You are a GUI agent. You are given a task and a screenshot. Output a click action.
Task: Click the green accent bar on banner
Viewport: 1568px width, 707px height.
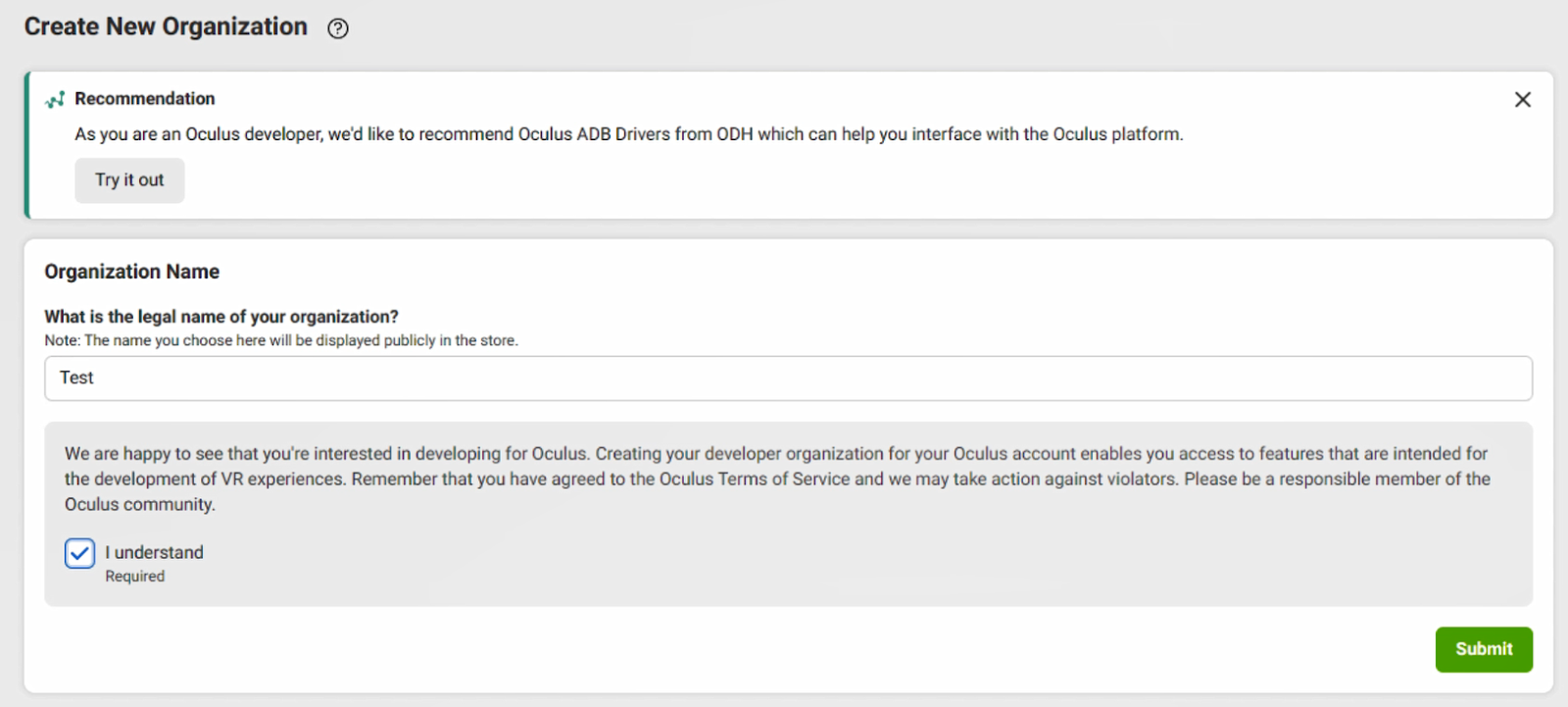(27, 145)
